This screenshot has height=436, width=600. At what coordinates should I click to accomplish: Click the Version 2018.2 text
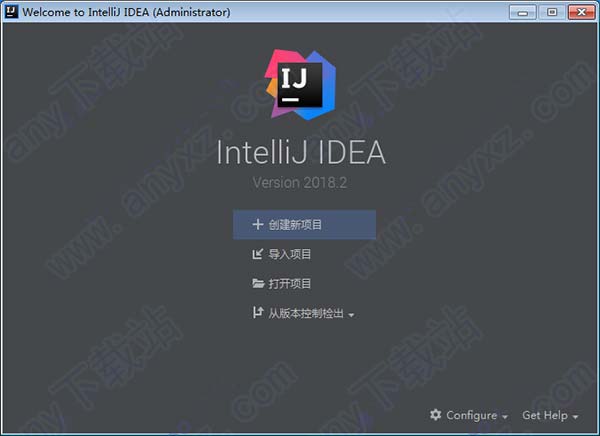[x=300, y=183]
